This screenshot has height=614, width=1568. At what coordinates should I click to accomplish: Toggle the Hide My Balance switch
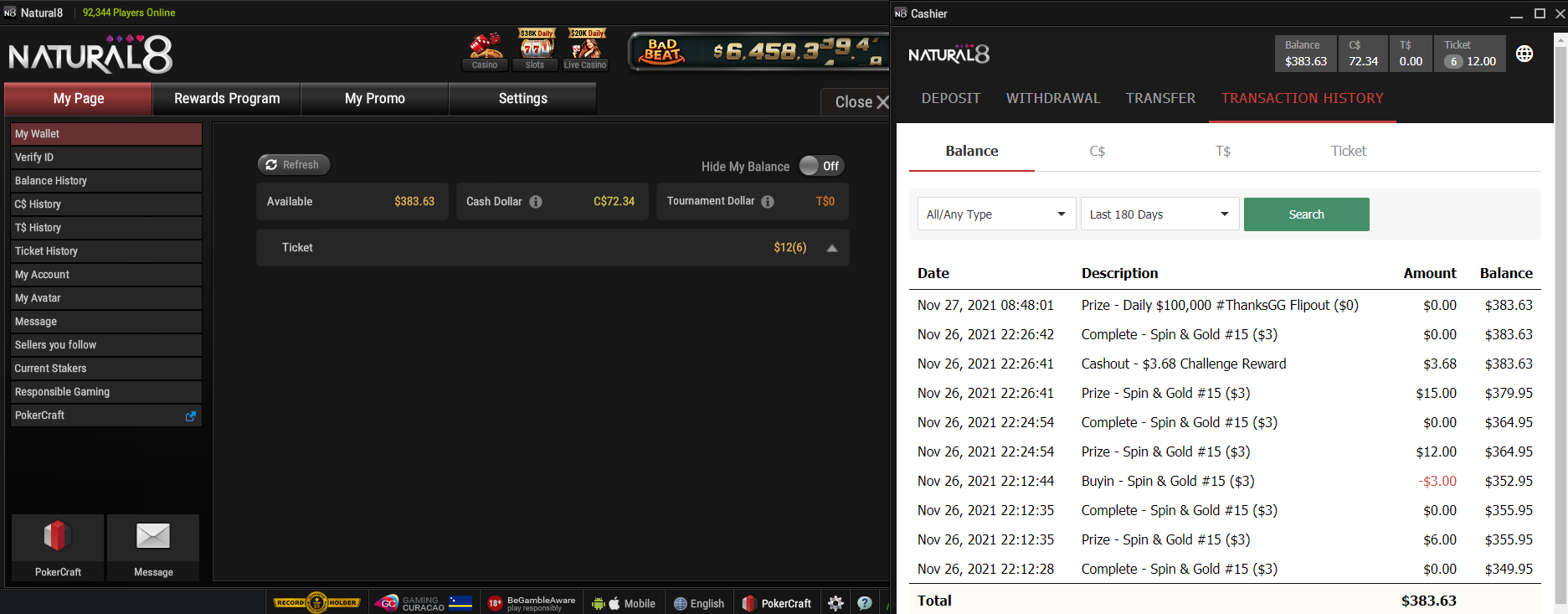coord(820,166)
